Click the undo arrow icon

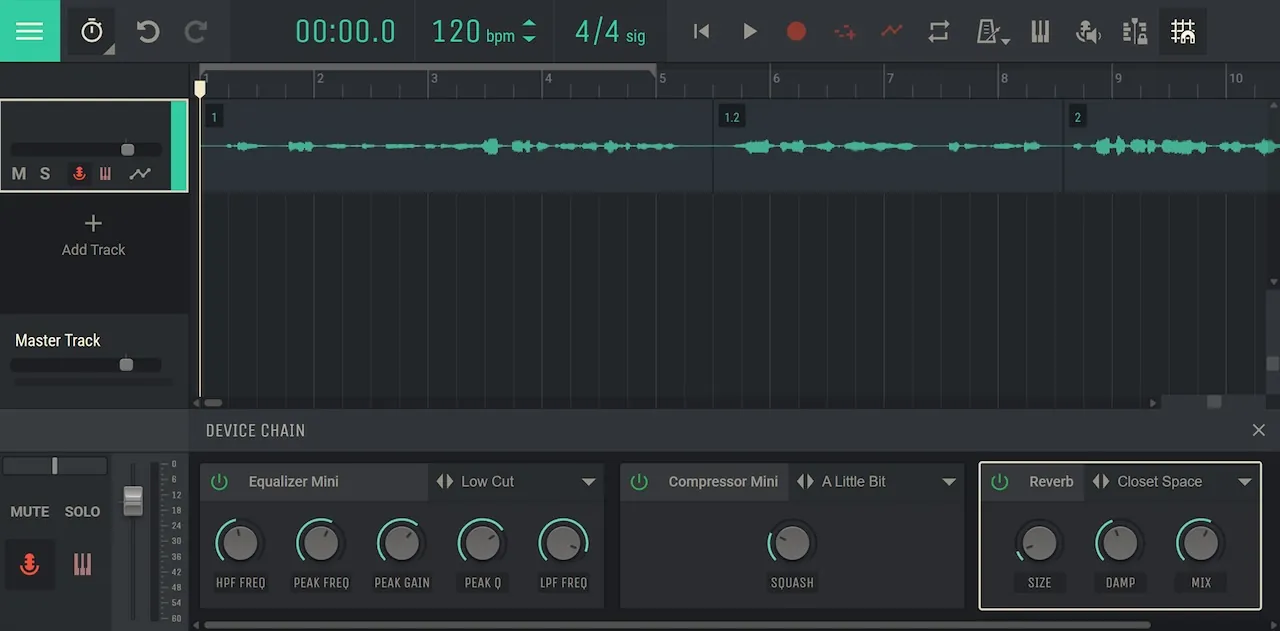click(148, 31)
